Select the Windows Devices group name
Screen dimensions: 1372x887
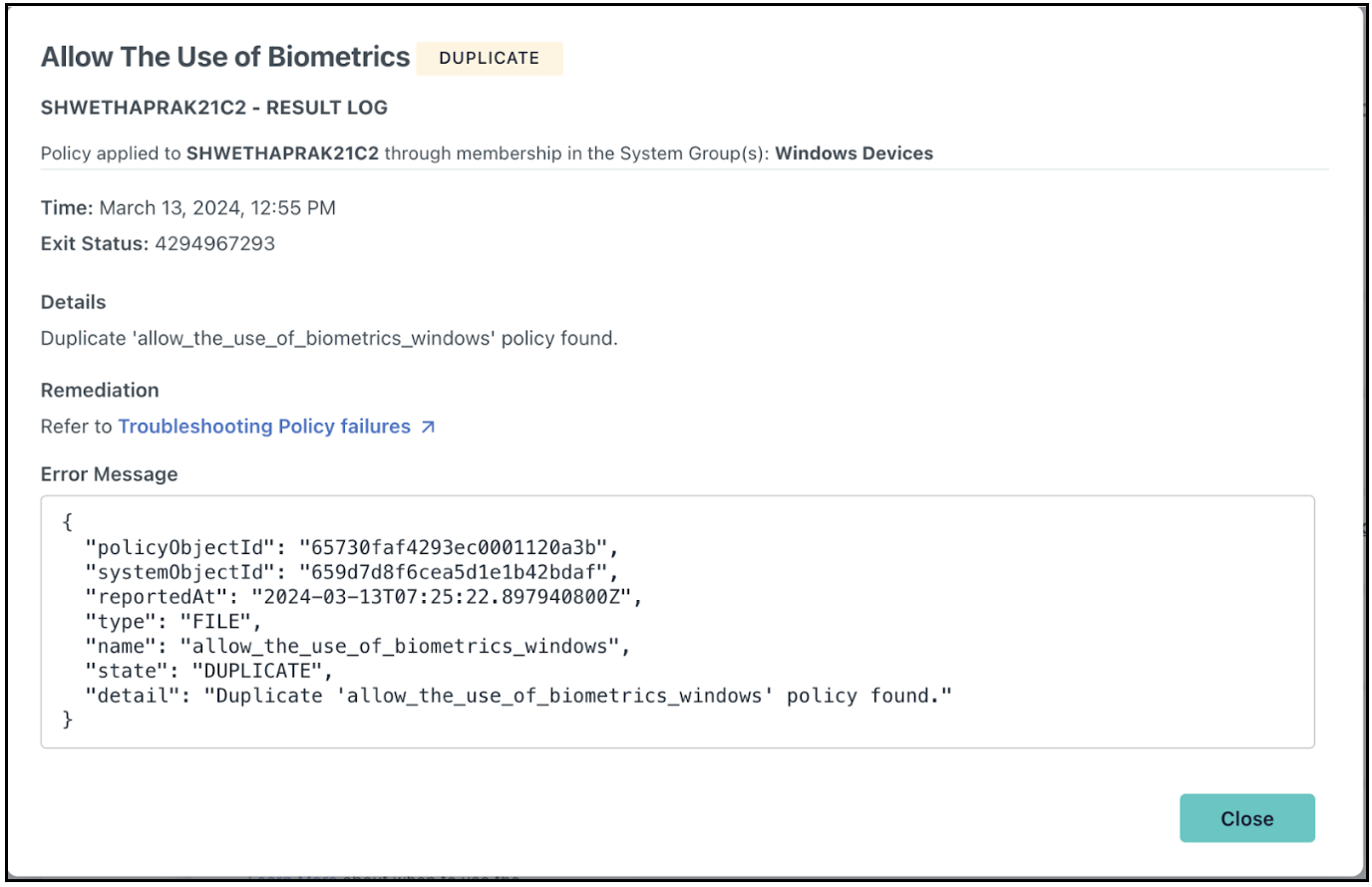pos(854,153)
